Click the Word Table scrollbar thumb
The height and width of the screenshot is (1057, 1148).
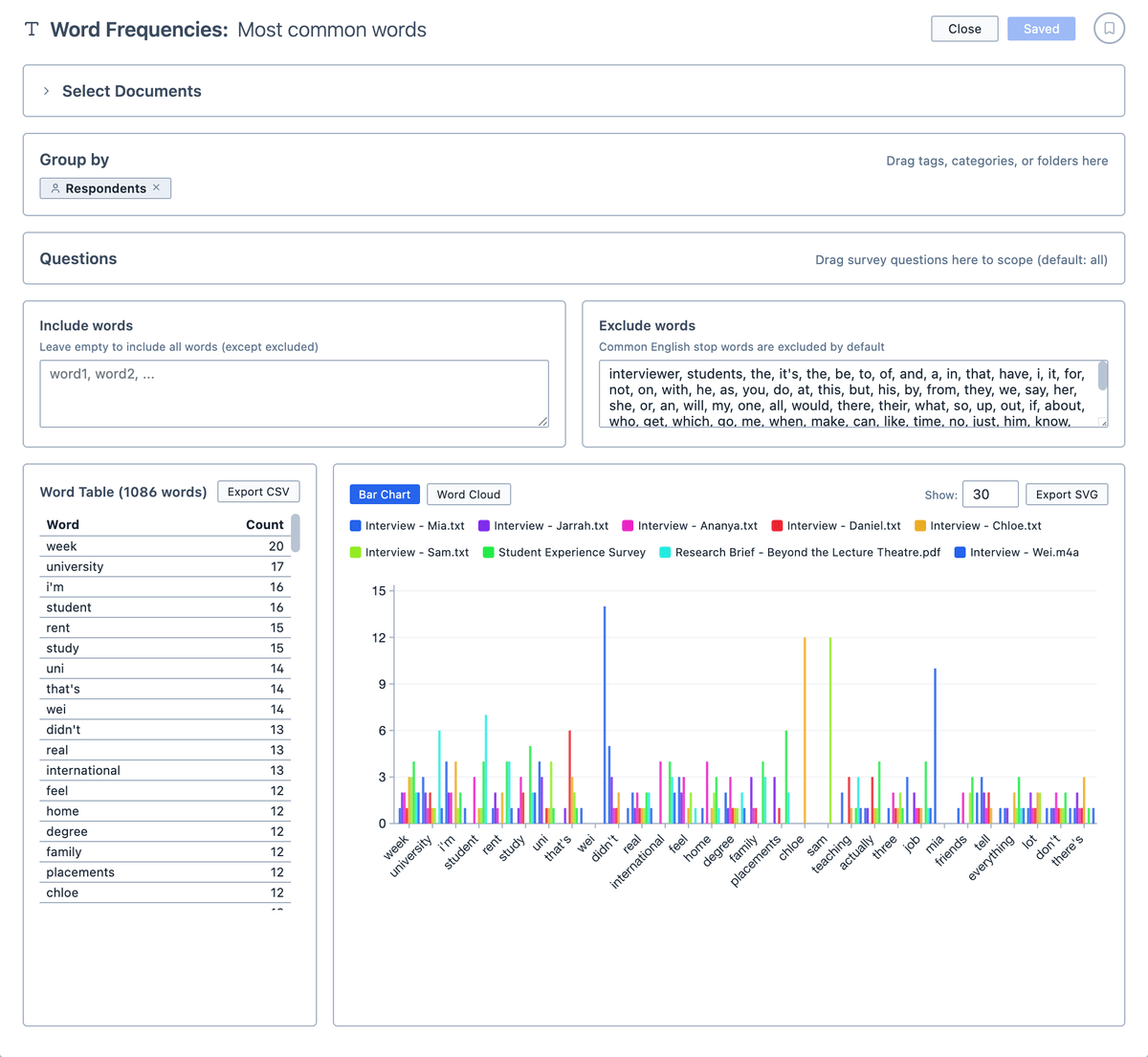[x=296, y=533]
